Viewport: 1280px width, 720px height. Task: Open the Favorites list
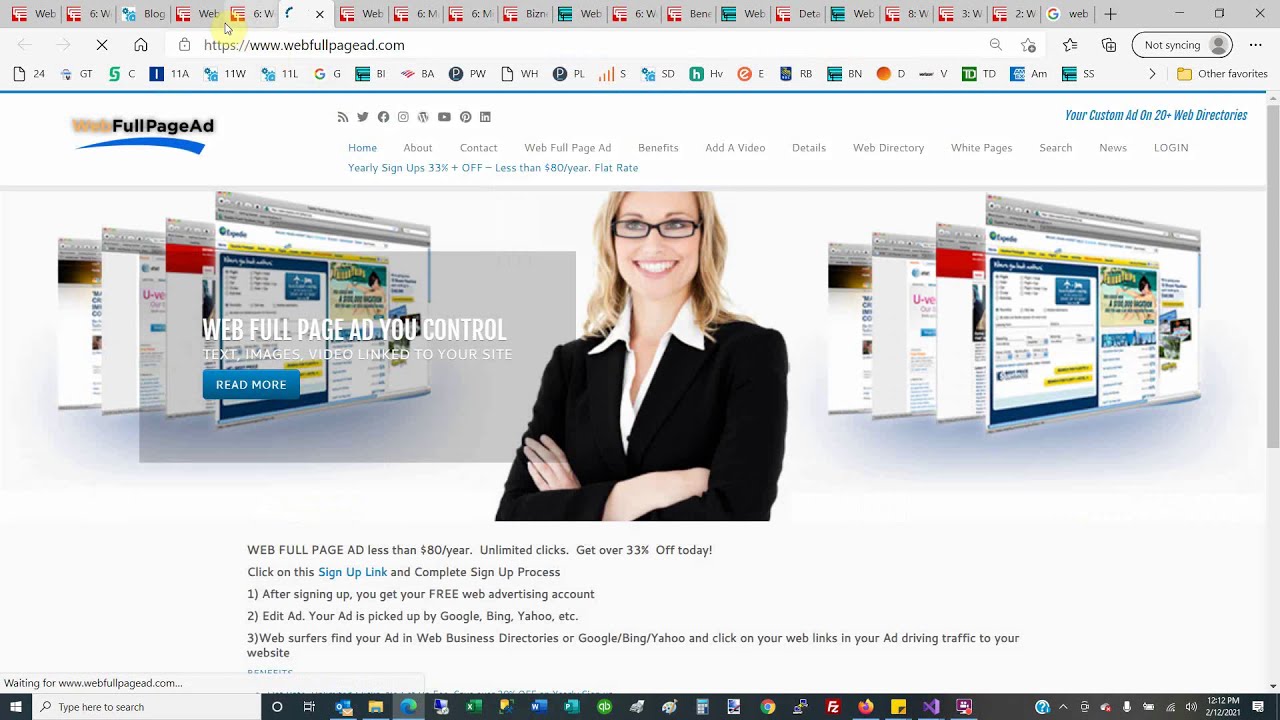coord(1070,45)
